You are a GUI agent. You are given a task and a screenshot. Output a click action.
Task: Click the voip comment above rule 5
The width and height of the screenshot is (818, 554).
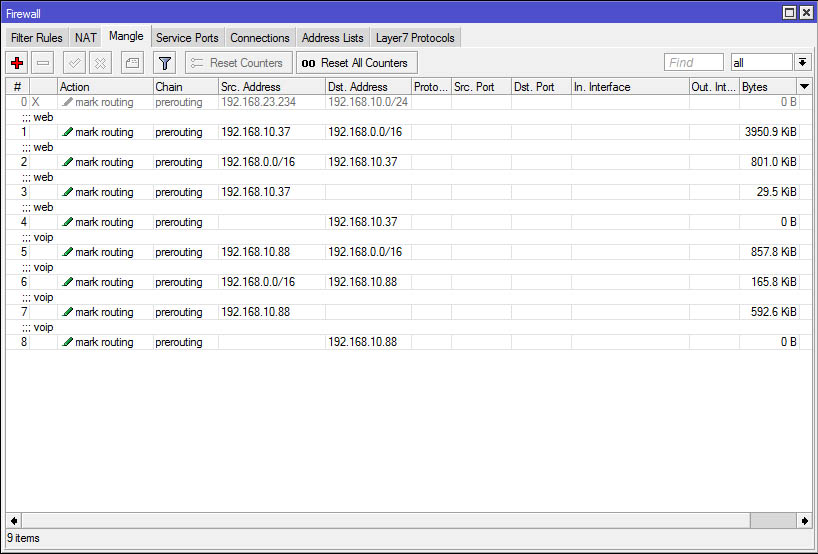pyautogui.click(x=38, y=237)
